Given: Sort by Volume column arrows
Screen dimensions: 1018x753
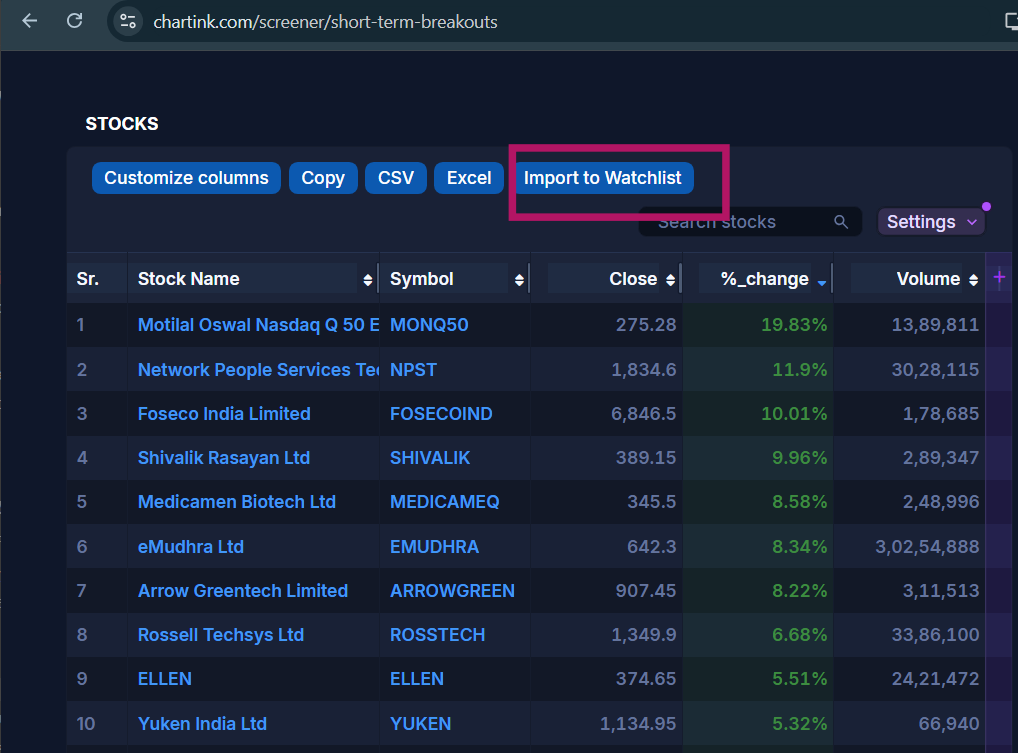Looking at the screenshot, I should (973, 280).
